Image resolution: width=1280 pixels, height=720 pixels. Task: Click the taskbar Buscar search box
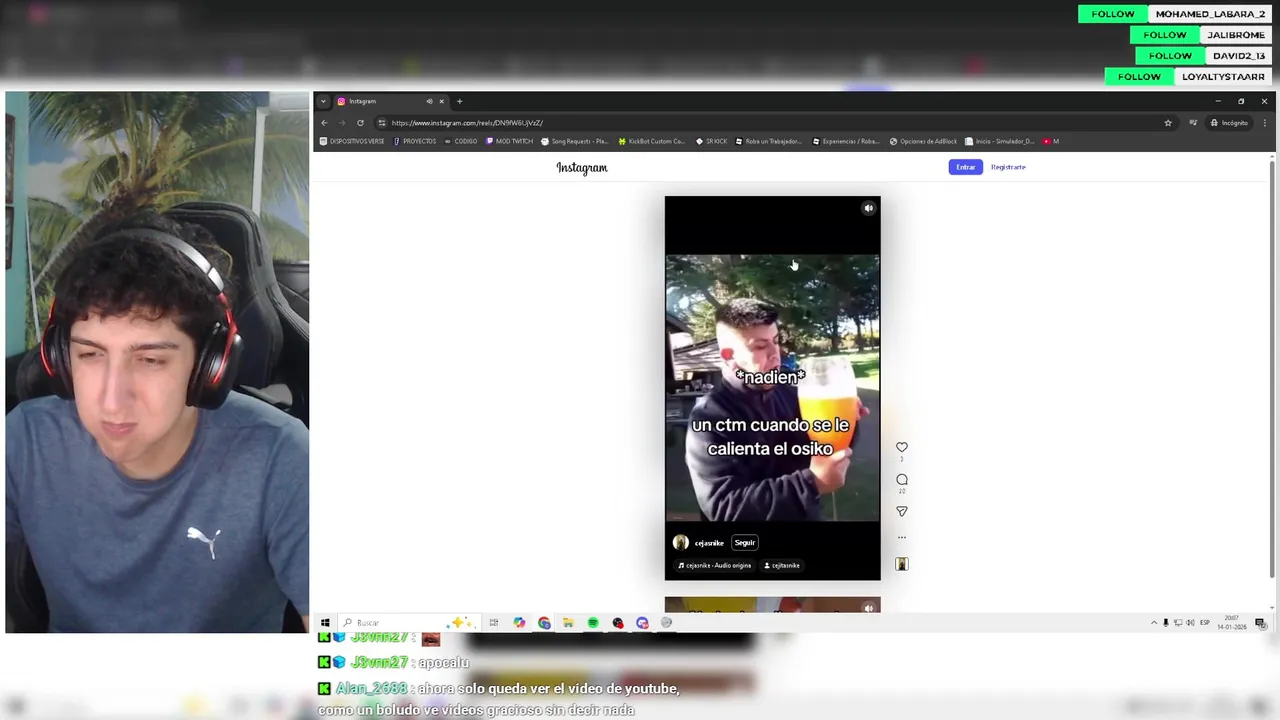pyautogui.click(x=409, y=623)
